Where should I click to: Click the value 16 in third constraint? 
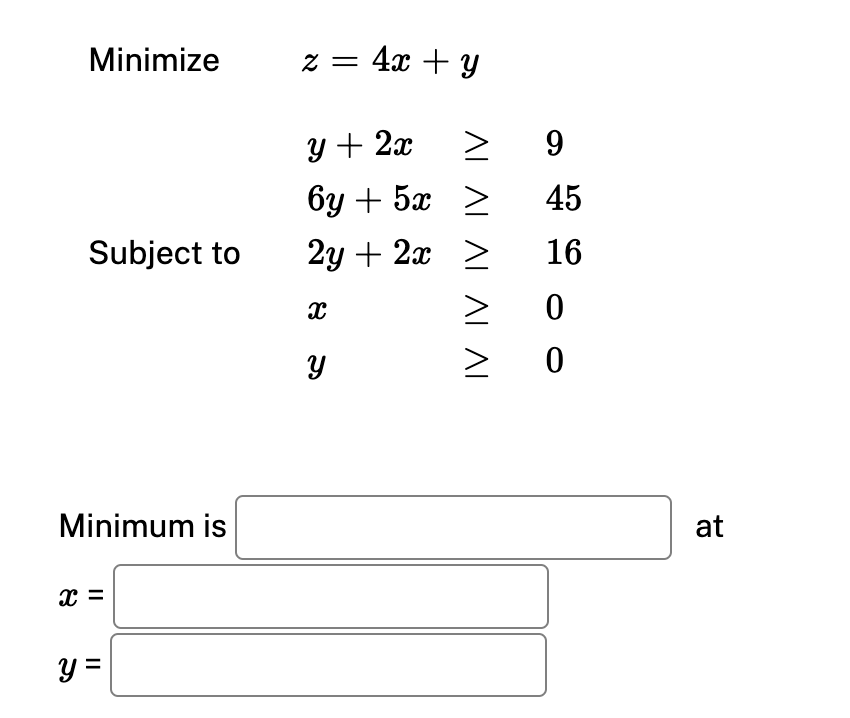(562, 253)
